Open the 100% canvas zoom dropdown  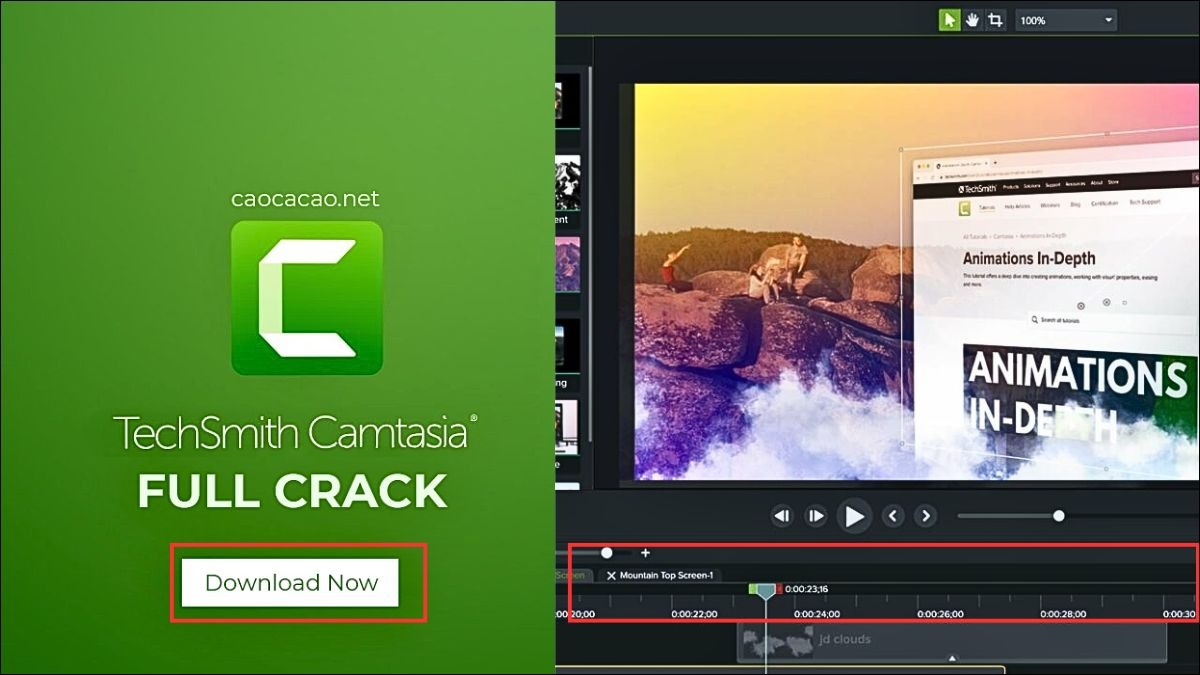(1066, 20)
